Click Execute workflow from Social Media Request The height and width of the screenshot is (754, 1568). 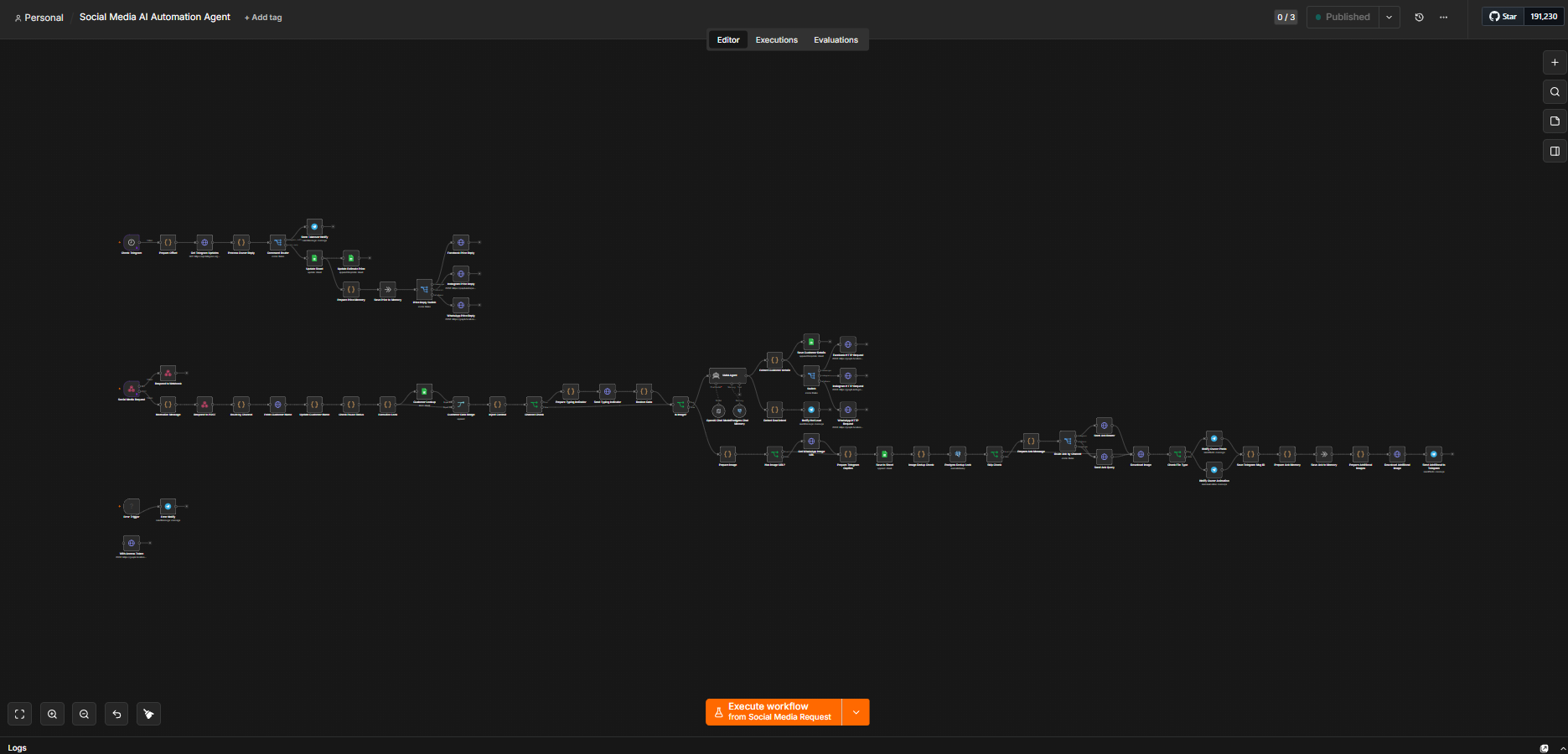(774, 712)
